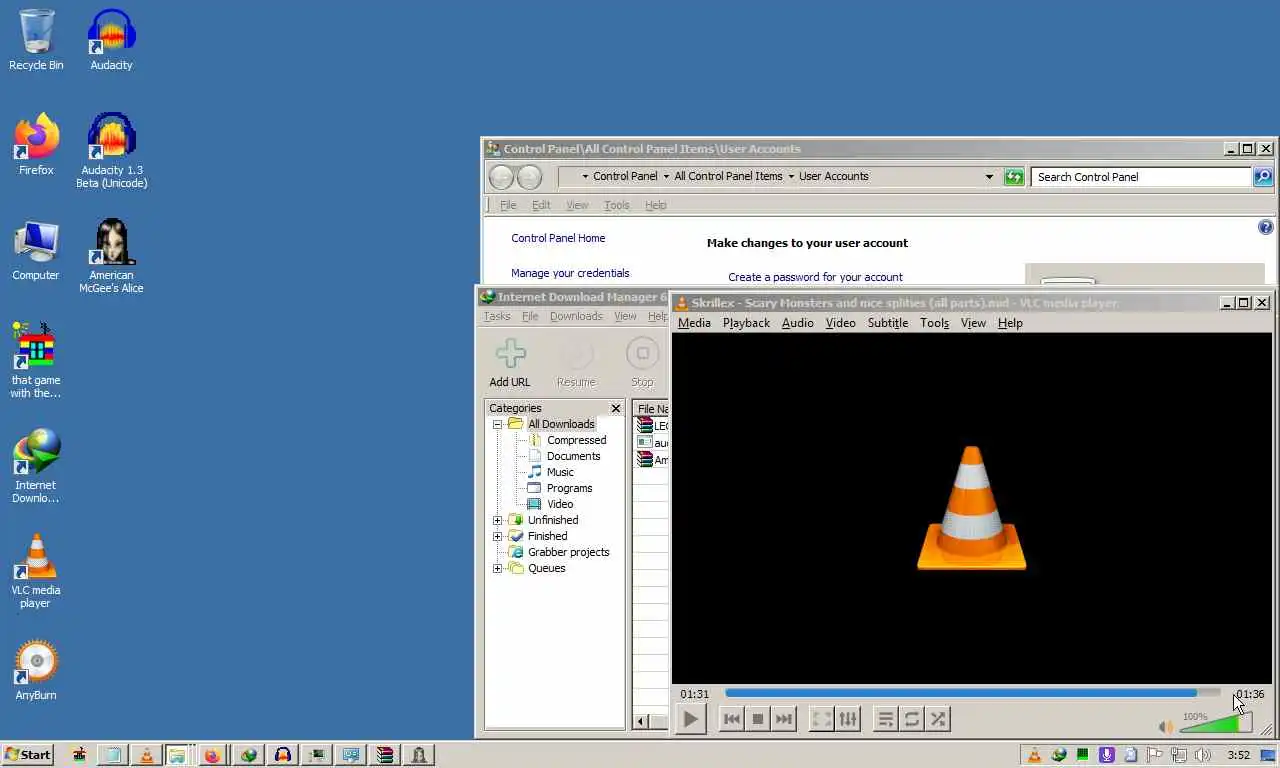Select Music category in IDM
The width and height of the screenshot is (1280, 768).
click(x=560, y=472)
